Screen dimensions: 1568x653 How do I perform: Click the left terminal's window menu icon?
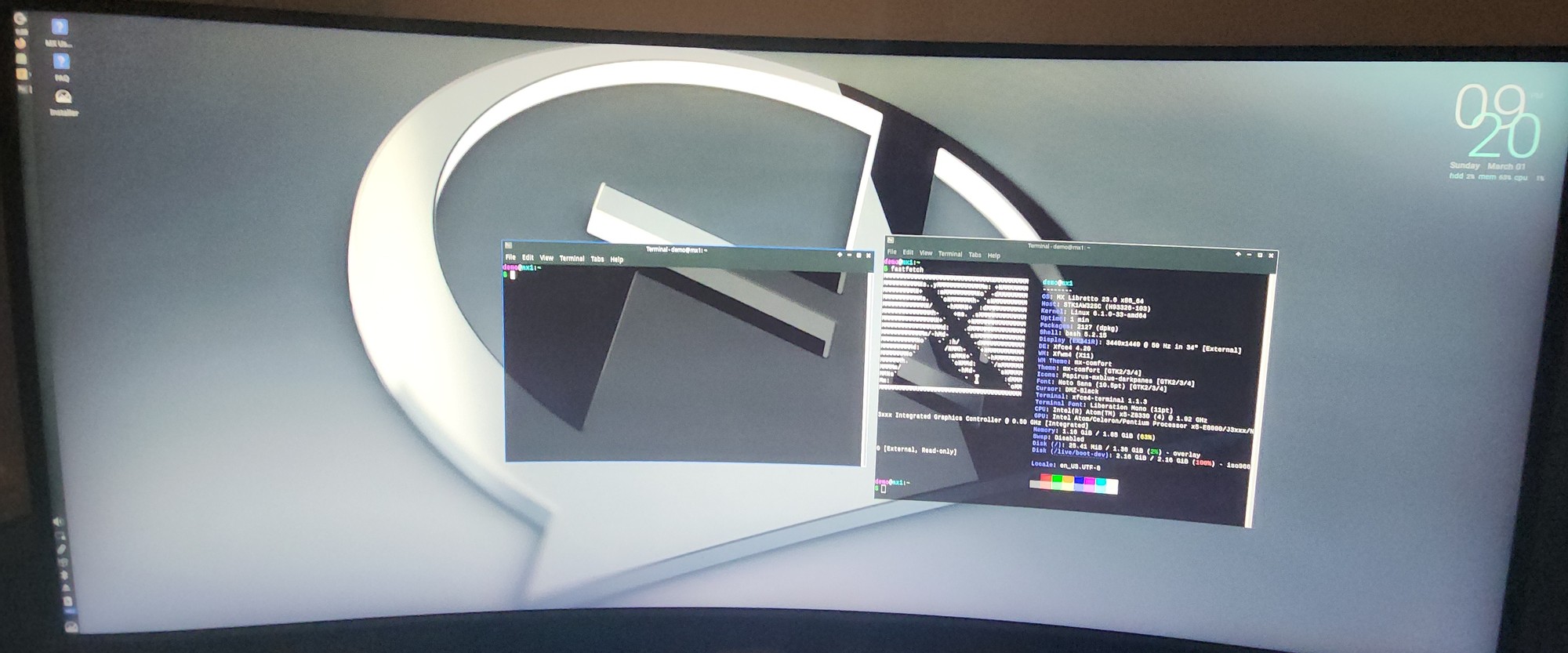click(x=508, y=245)
